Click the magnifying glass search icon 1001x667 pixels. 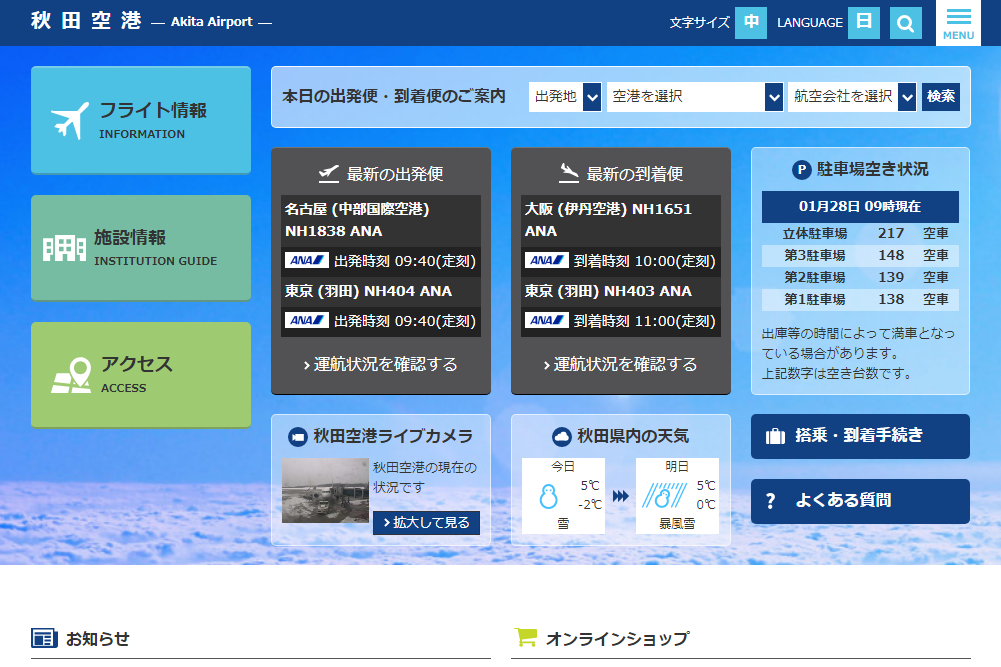click(905, 23)
